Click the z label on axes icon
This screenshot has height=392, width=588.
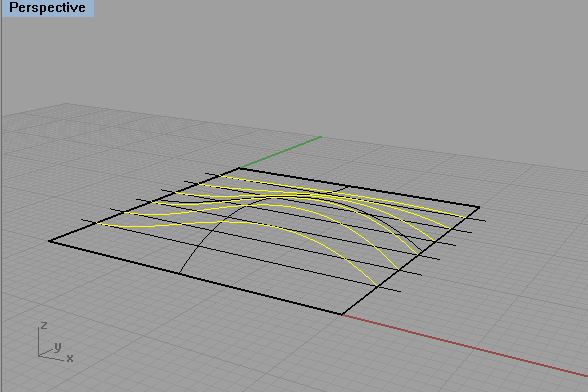[x=44, y=325]
